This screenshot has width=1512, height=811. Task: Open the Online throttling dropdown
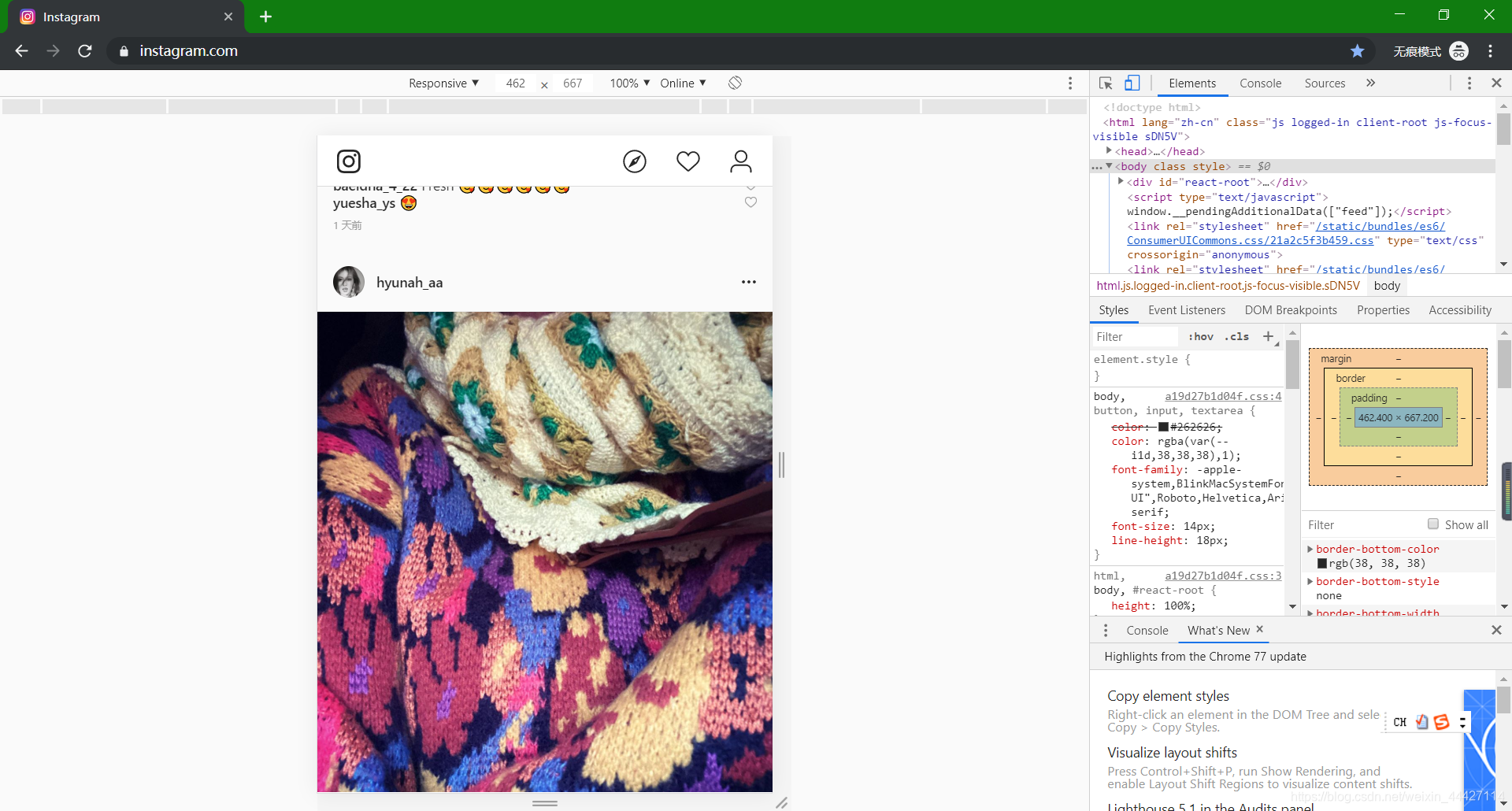click(x=683, y=83)
